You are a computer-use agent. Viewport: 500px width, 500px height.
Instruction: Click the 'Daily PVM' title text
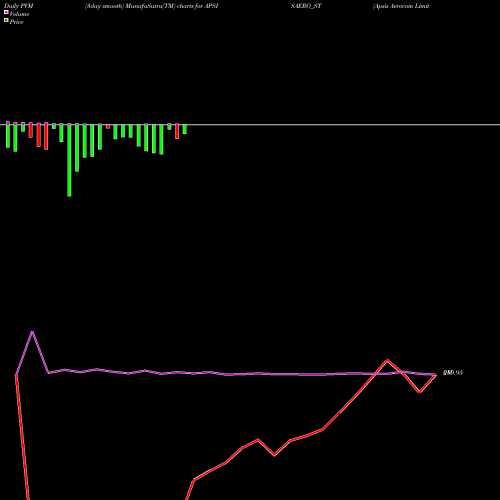tap(19, 6)
